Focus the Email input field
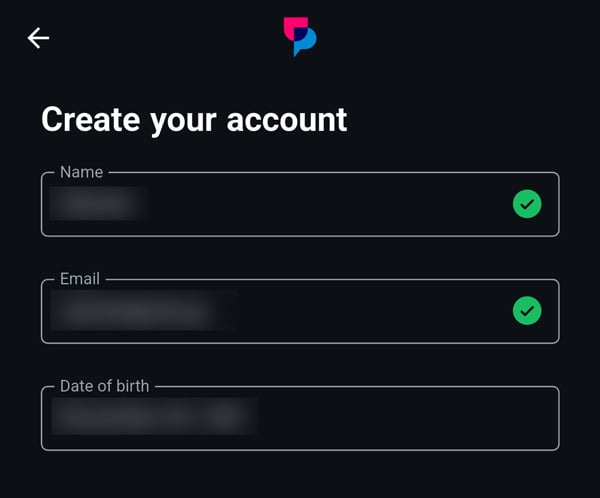600x498 pixels. [300, 312]
